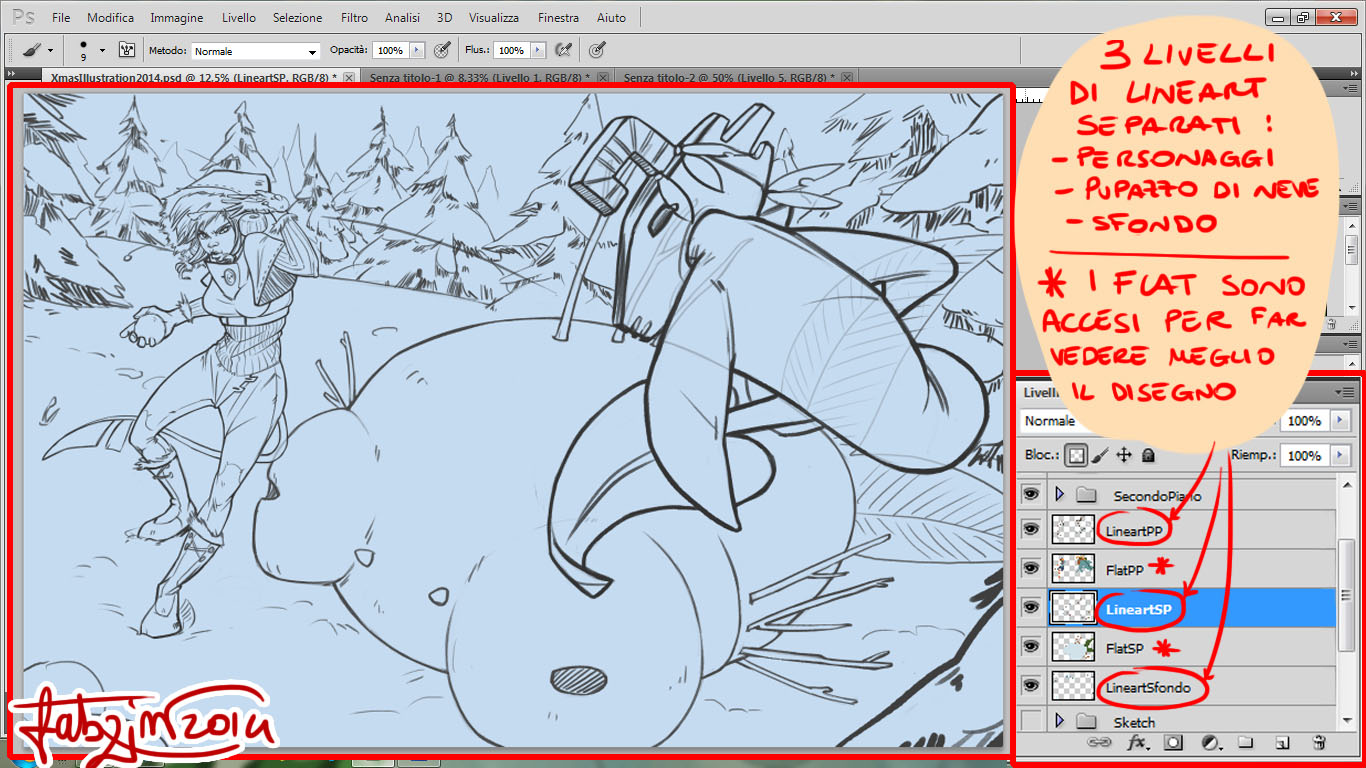Screen dimensions: 1366x768
Task: Select the FlatPP layer thumbnail
Action: (1073, 569)
